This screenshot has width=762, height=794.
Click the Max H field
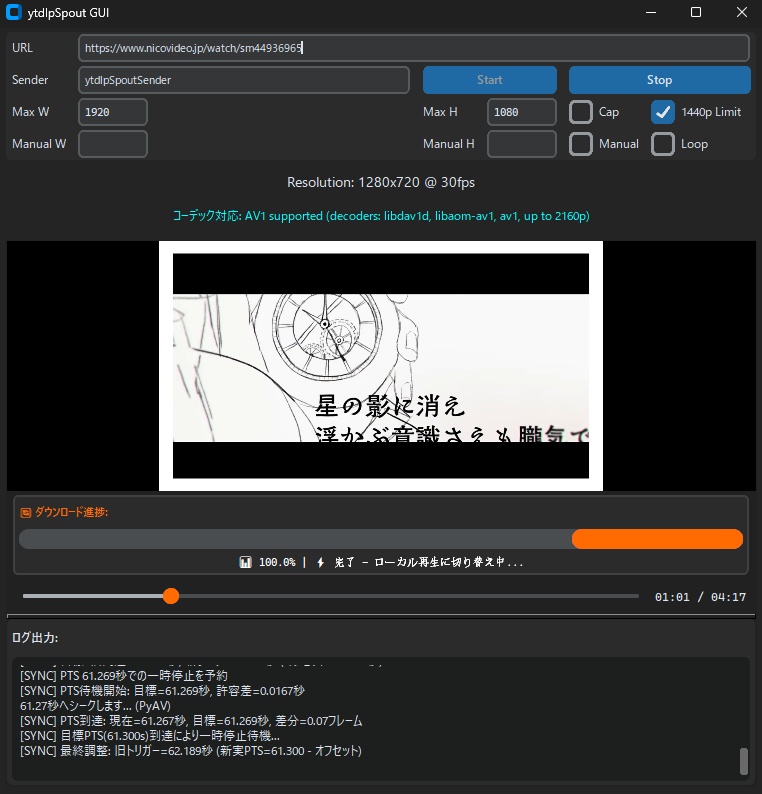point(522,112)
